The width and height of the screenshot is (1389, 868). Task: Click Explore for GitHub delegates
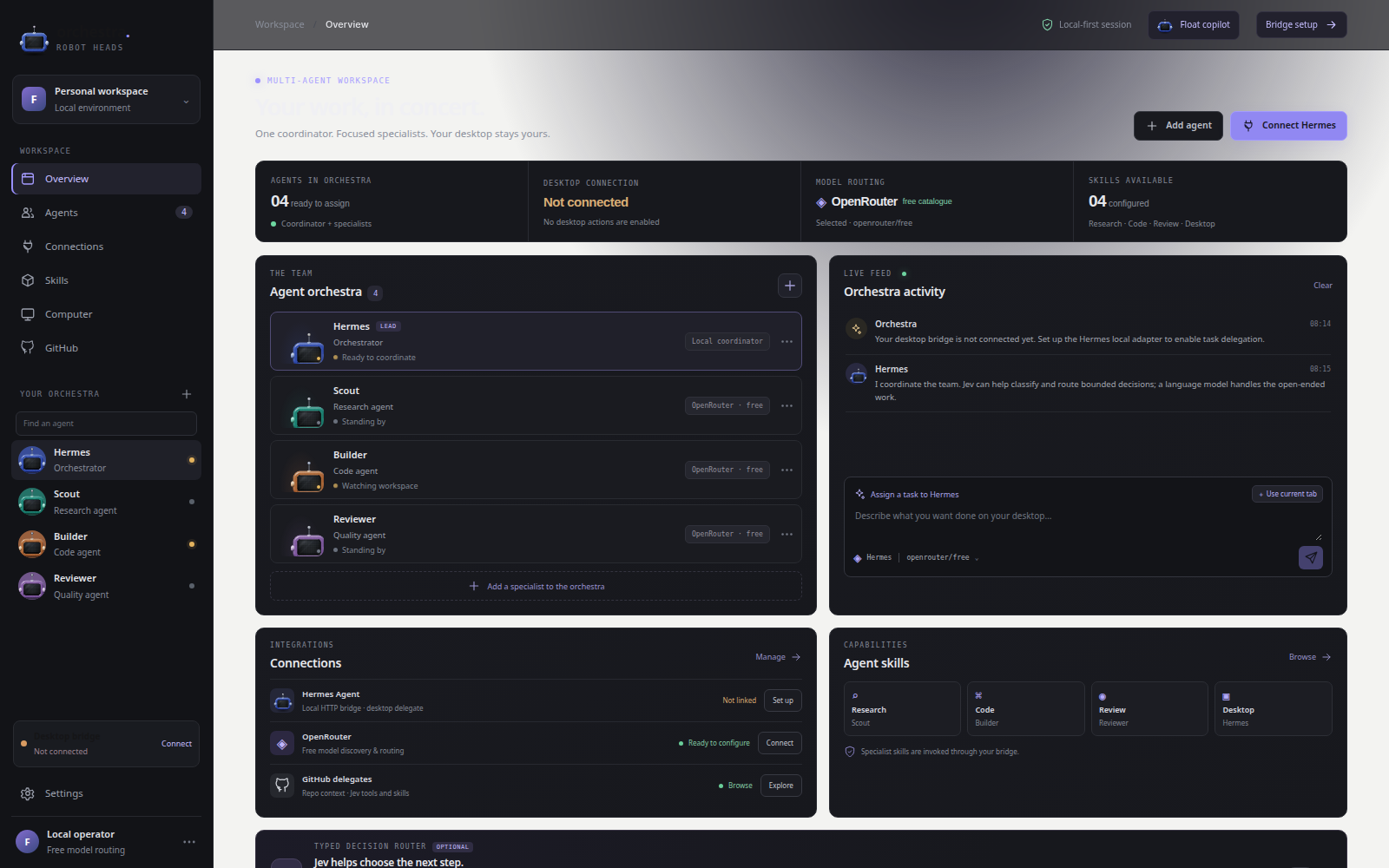(x=781, y=786)
